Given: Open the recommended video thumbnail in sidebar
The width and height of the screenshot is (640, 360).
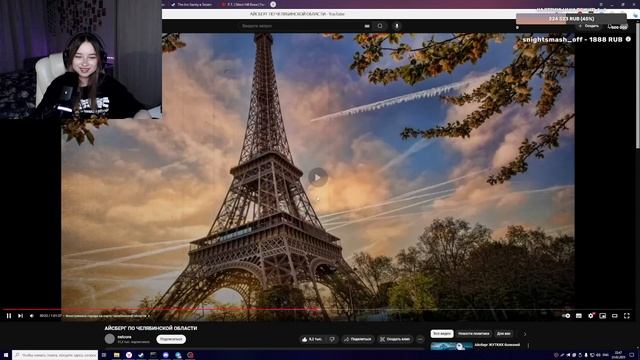Looking at the screenshot, I should 451,346.
